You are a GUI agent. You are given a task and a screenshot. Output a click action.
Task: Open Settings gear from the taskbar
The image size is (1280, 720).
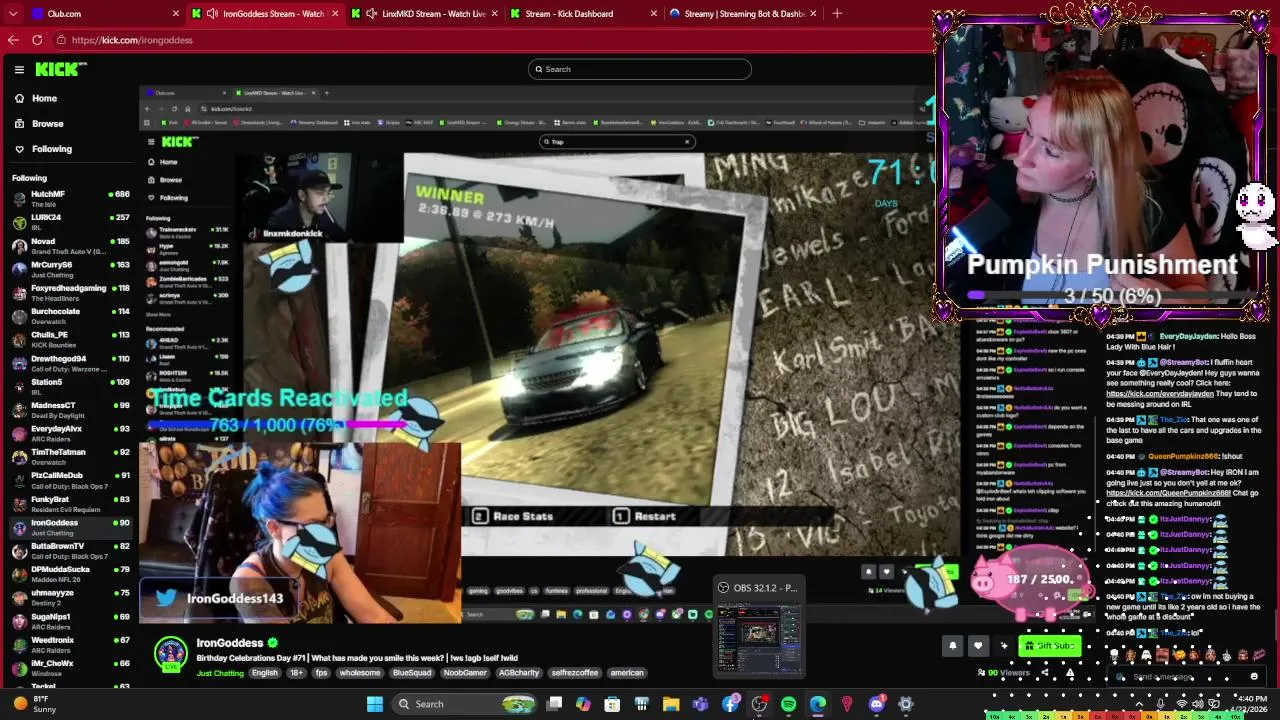pyautogui.click(x=906, y=704)
